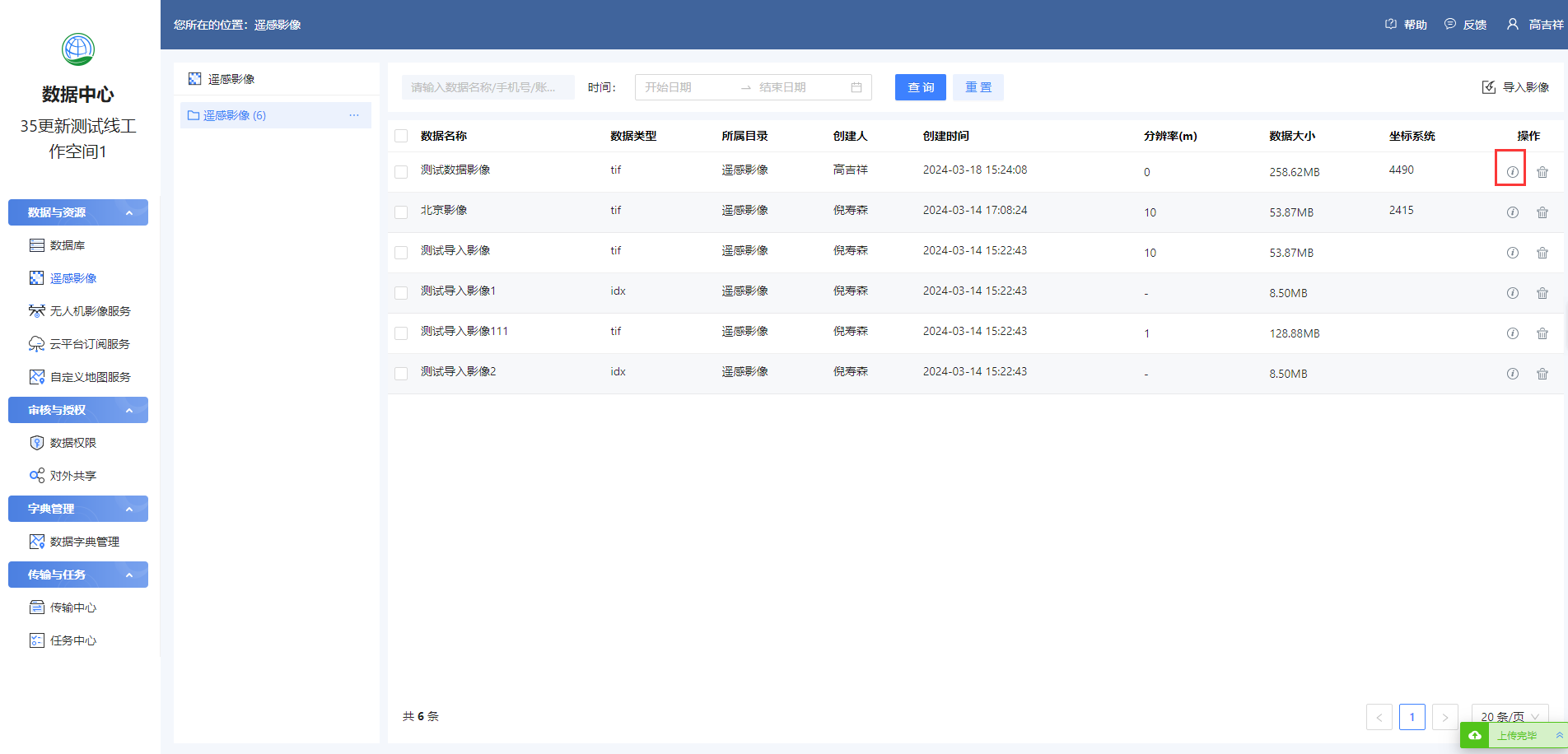Open info for 测试导入影像2 row
Image resolution: width=1568 pixels, height=754 pixels.
pyautogui.click(x=1512, y=374)
